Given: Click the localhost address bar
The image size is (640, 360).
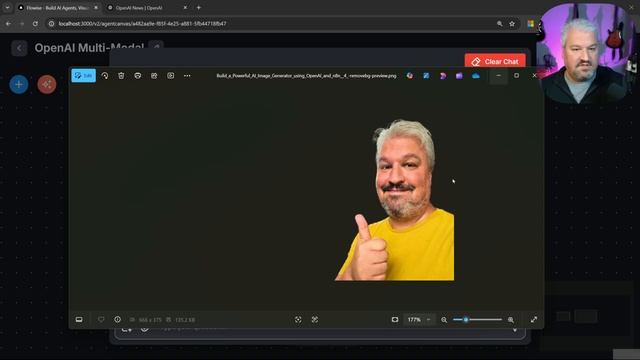Looking at the screenshot, I should coord(282,24).
